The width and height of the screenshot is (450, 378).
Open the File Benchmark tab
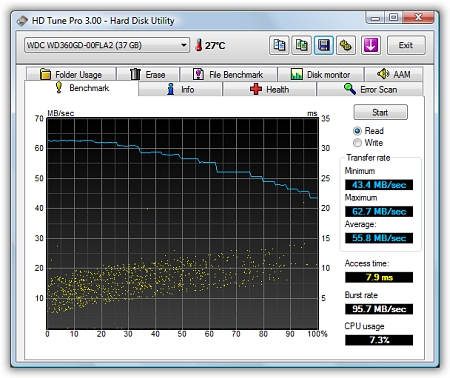(229, 74)
